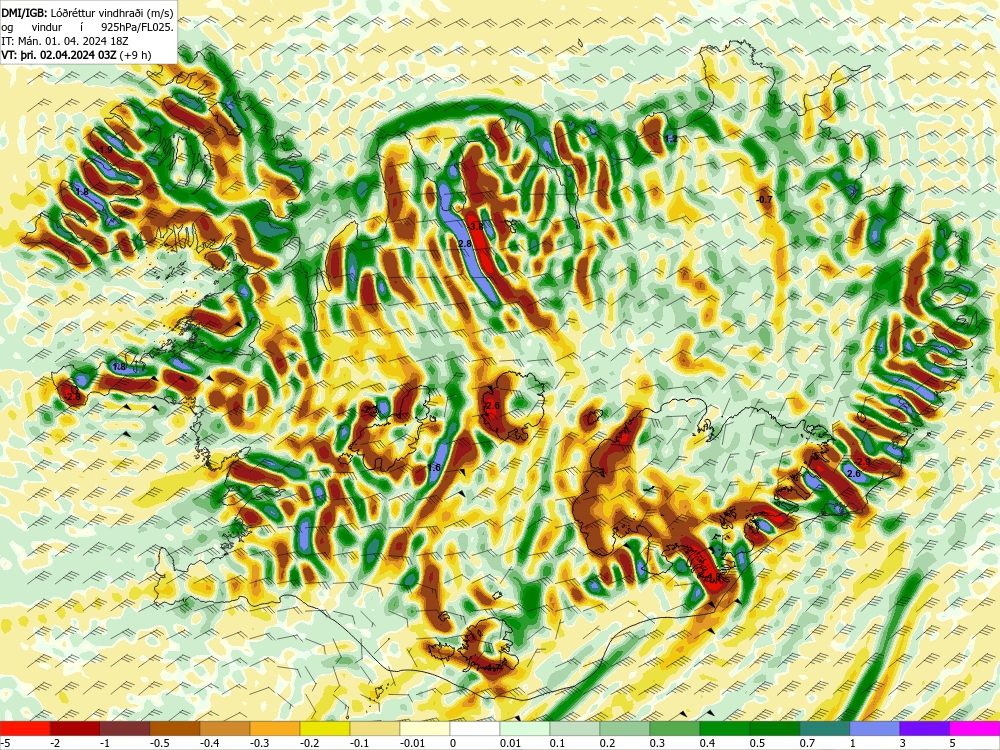Select the green legend swatch starting at 0.4

coord(725,728)
